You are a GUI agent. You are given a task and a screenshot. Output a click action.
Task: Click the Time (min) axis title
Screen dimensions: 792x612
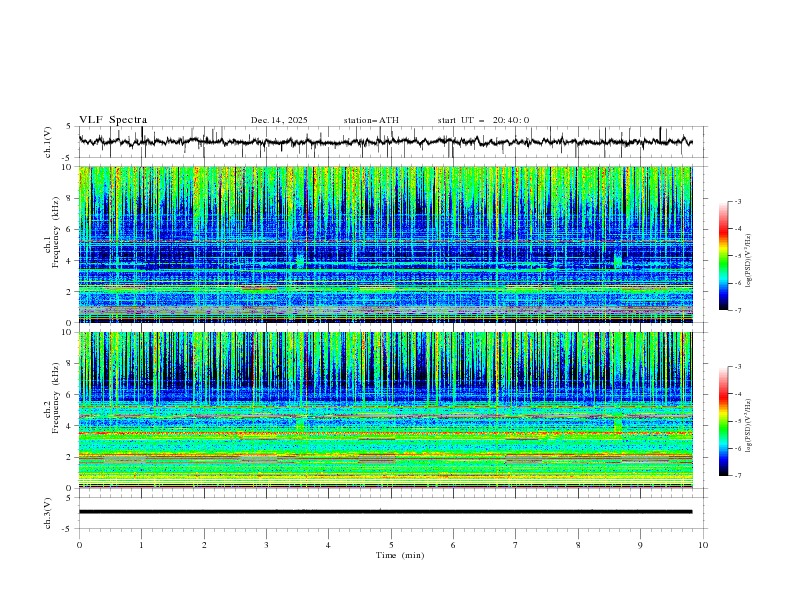point(398,555)
